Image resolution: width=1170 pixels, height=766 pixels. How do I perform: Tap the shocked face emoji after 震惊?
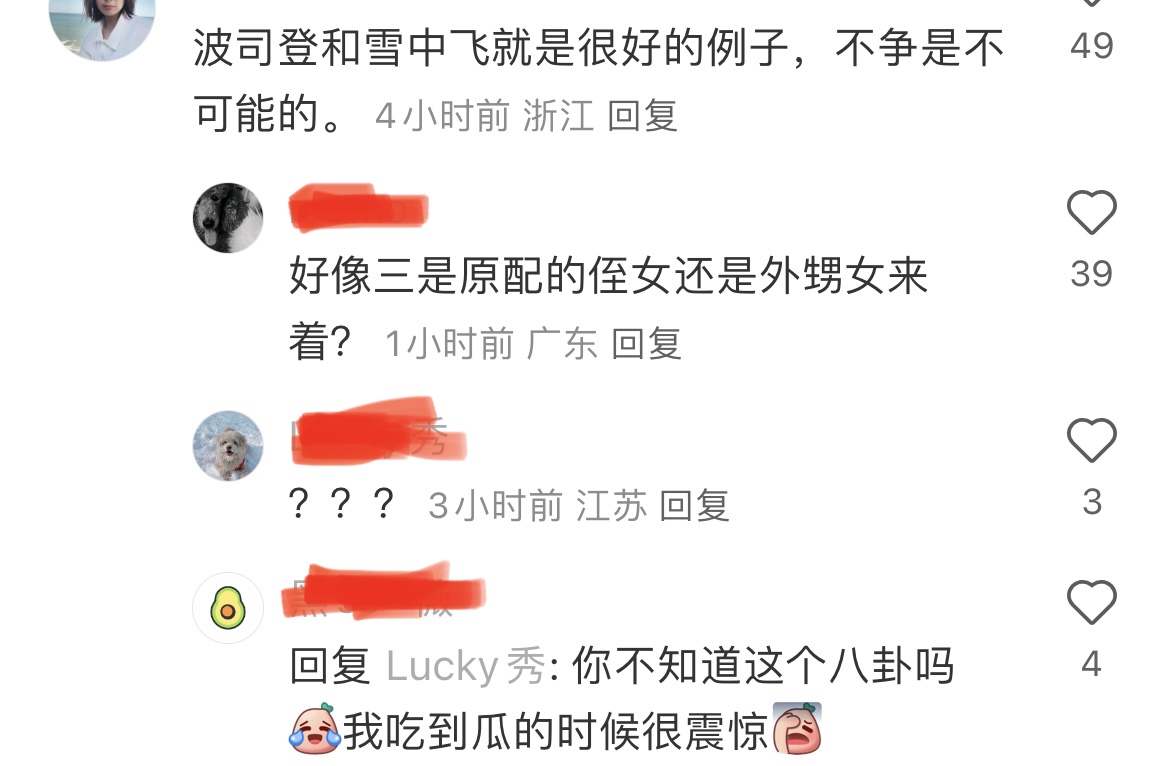coord(797,729)
